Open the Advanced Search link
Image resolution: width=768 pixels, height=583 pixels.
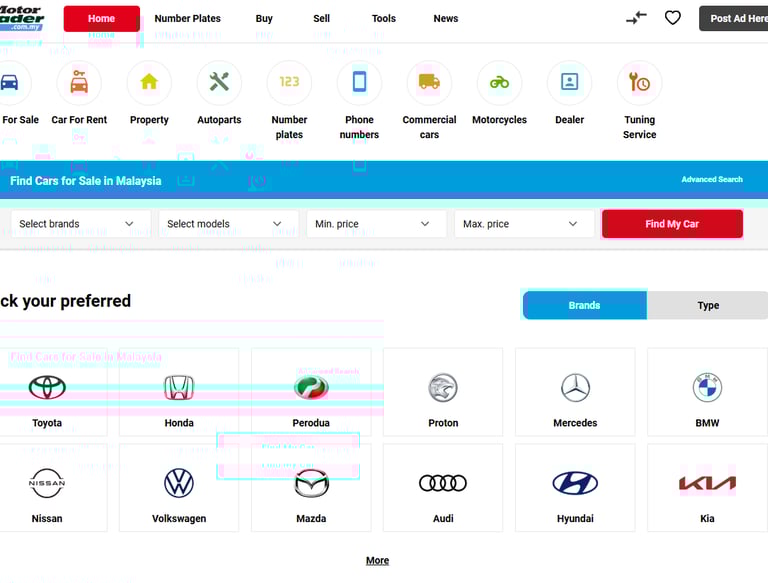(712, 179)
